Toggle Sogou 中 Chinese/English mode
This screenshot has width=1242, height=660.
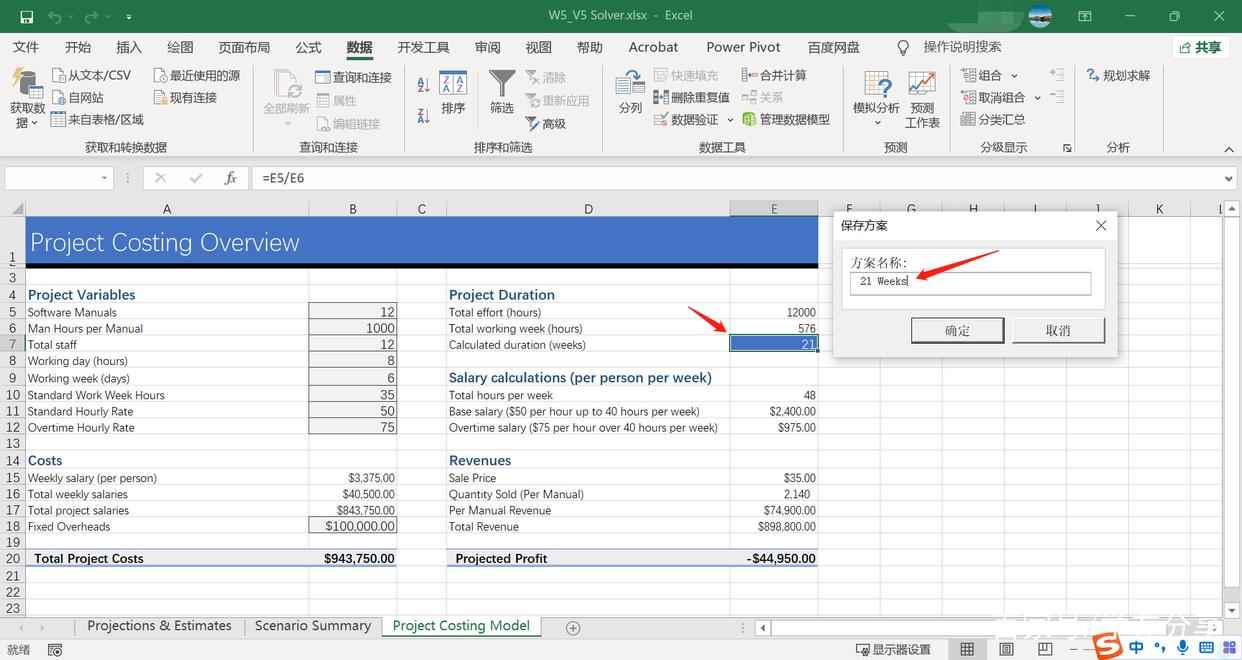[x=1136, y=649]
